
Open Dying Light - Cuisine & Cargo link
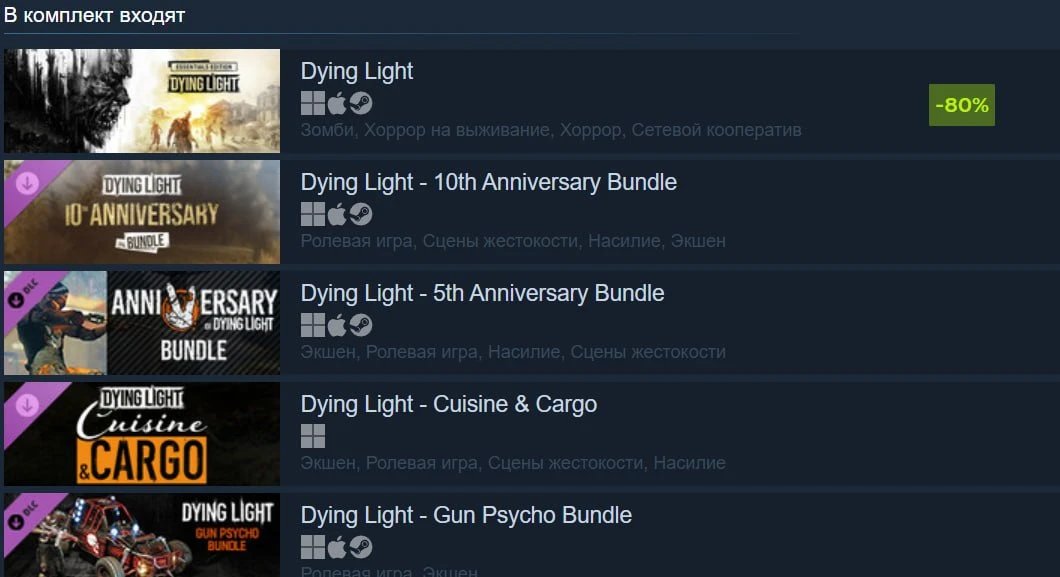click(449, 404)
